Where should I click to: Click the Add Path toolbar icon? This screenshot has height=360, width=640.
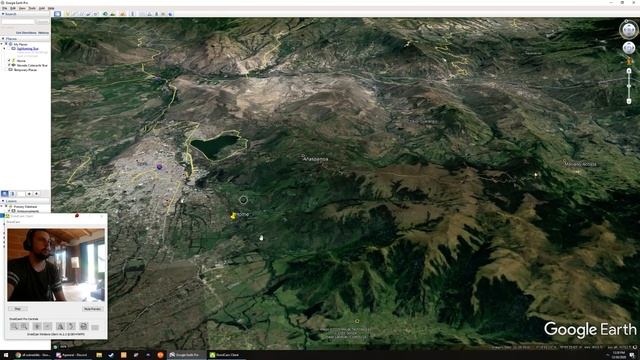click(82, 14)
